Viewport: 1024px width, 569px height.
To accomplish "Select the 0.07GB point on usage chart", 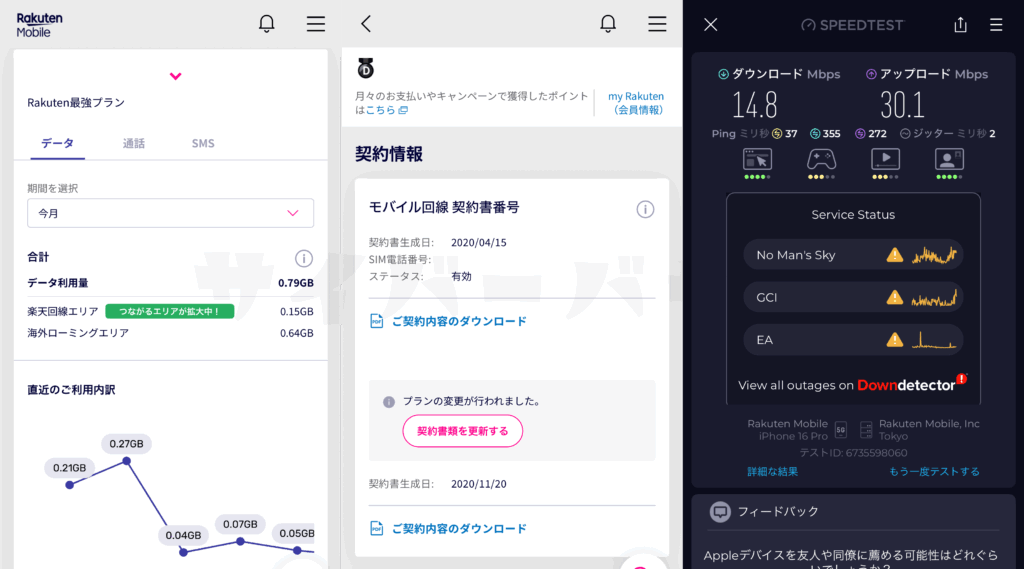I will tap(240, 541).
